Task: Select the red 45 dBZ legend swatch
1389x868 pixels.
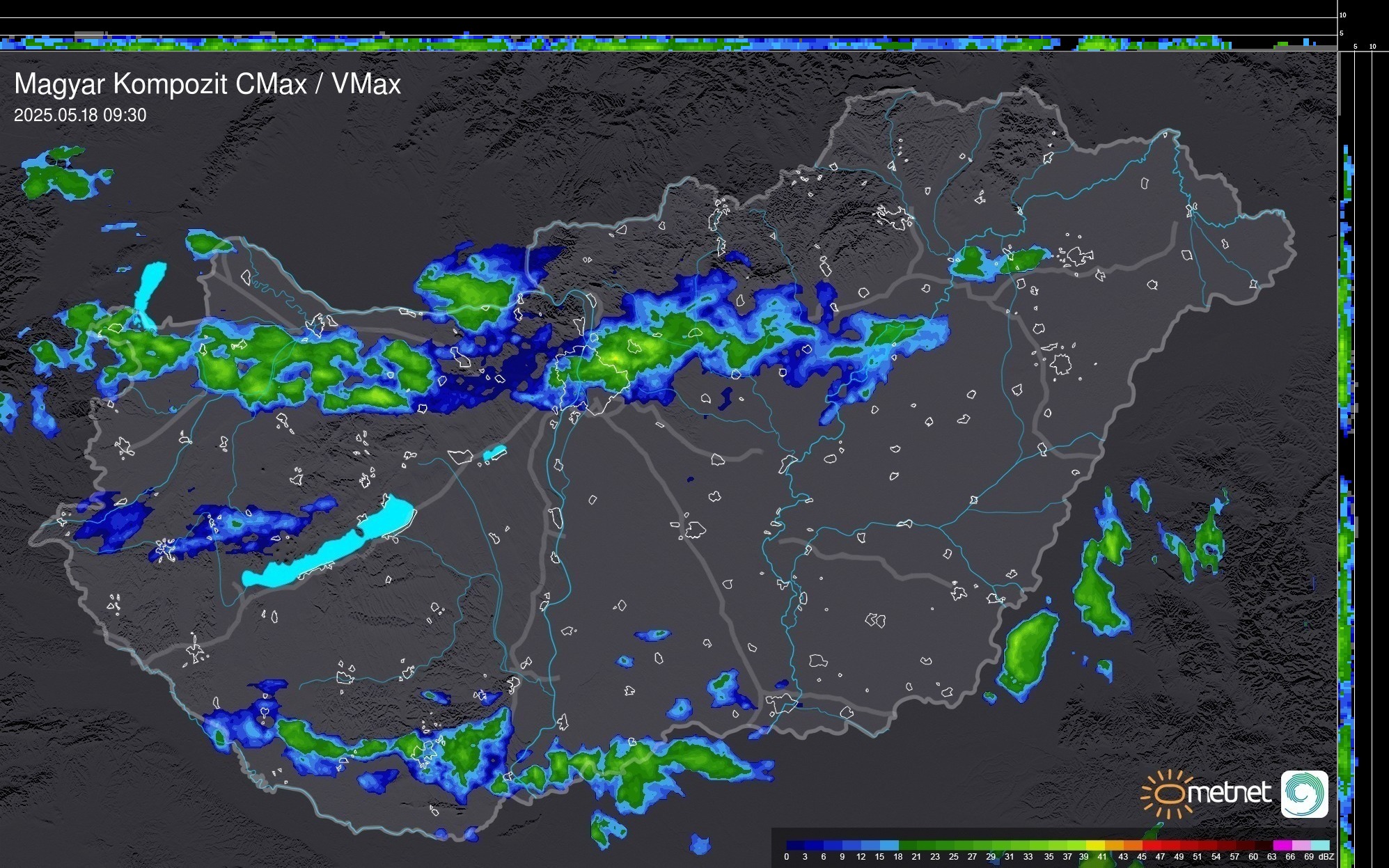Action: coord(1152,845)
